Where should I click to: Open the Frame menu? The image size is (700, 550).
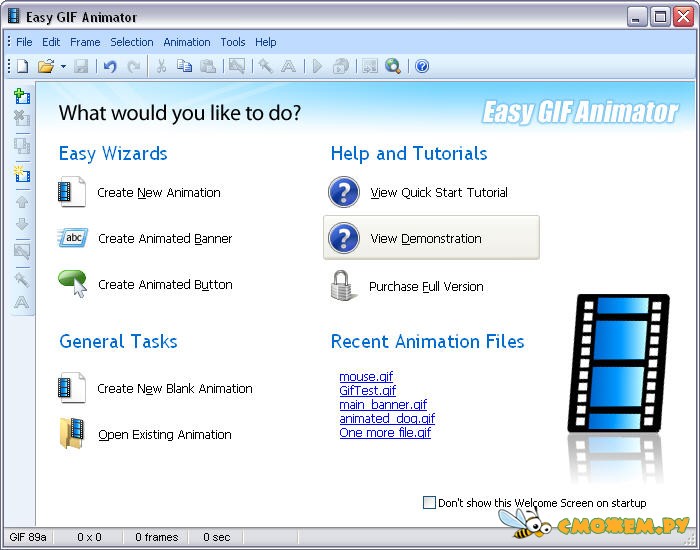click(x=85, y=42)
